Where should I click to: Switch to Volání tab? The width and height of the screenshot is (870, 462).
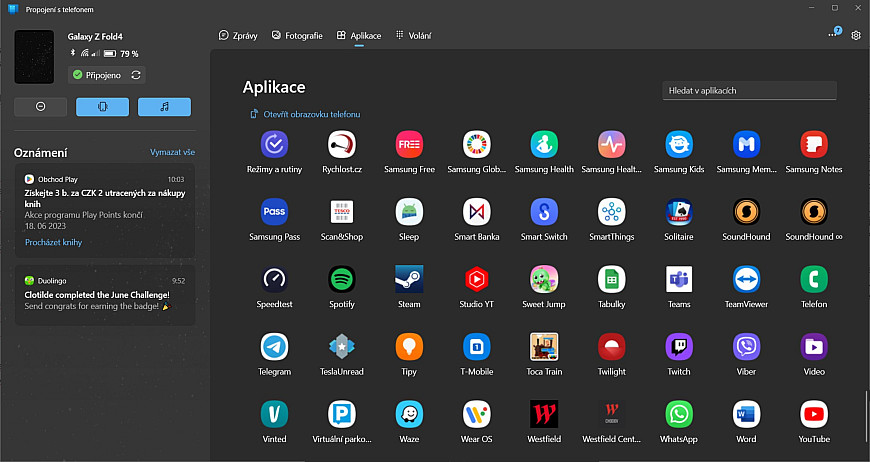click(x=413, y=35)
